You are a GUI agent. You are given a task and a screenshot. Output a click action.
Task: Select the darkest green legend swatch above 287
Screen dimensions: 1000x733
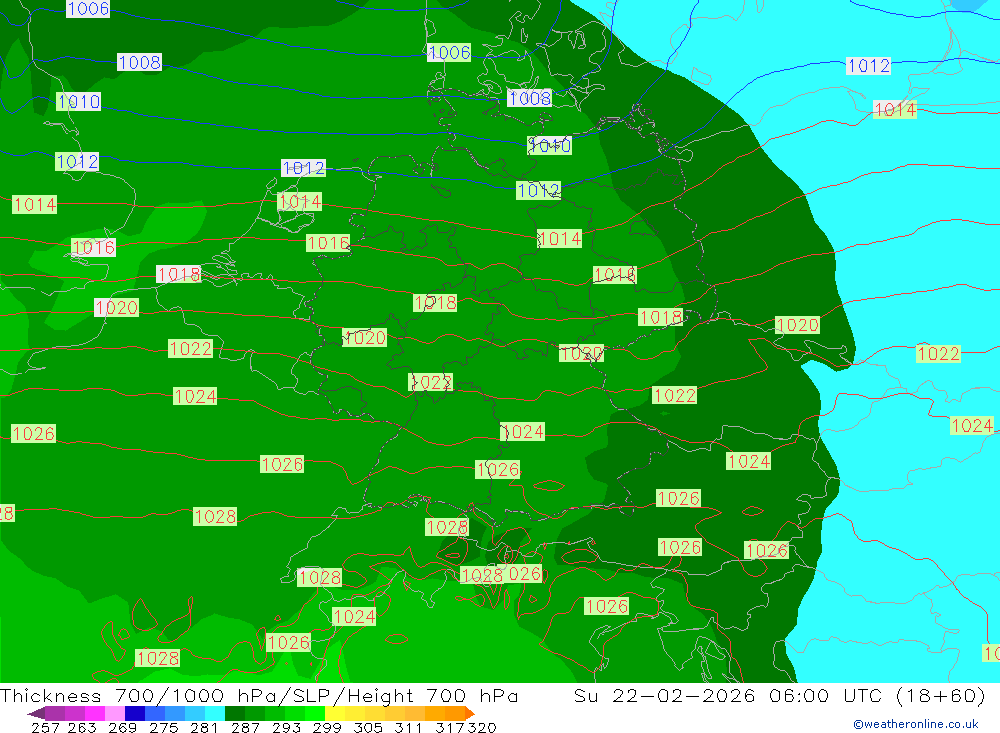tap(235, 713)
